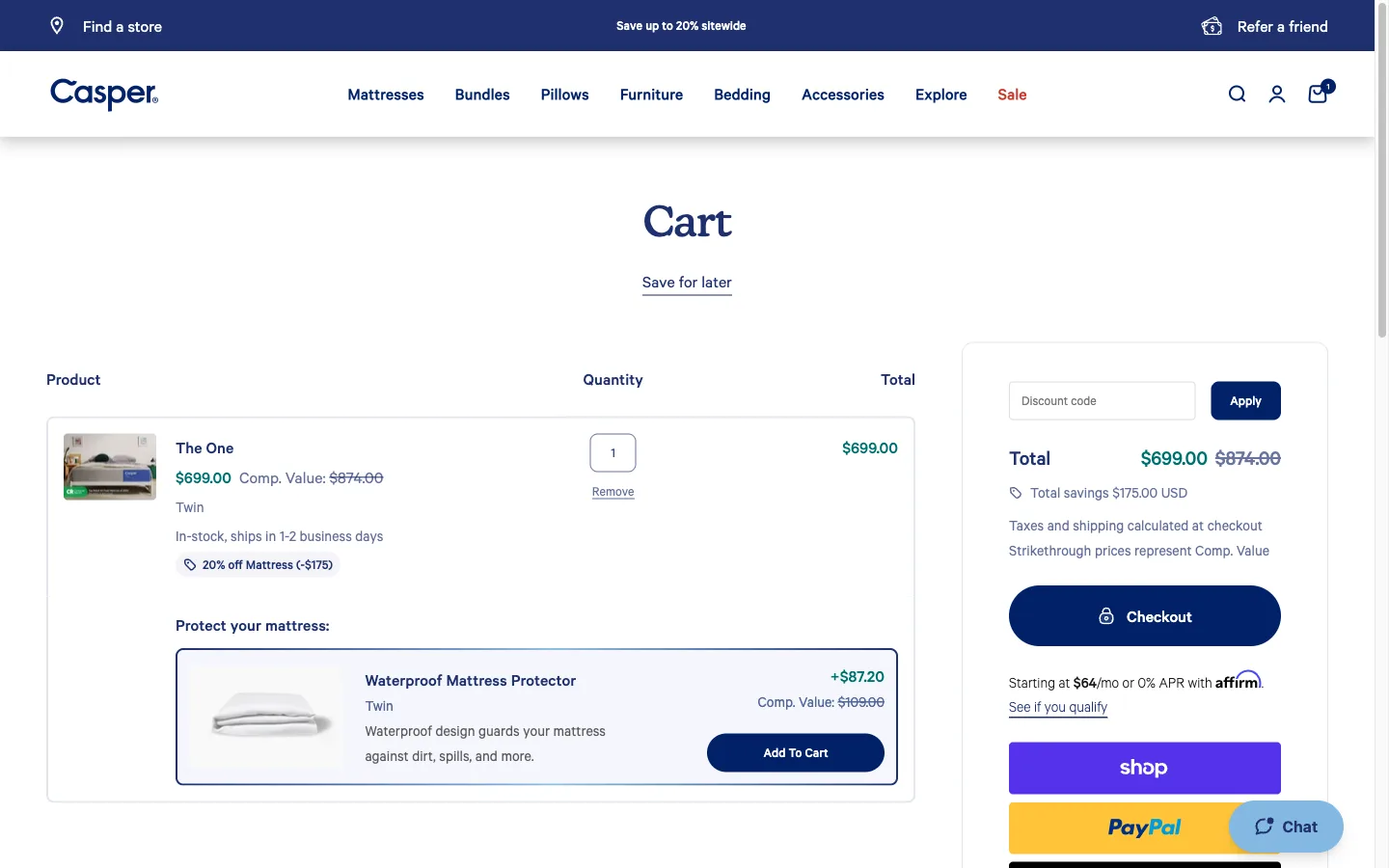1389x868 pixels.
Task: Click the Save up to 20% sitewide banner
Action: 681,26
